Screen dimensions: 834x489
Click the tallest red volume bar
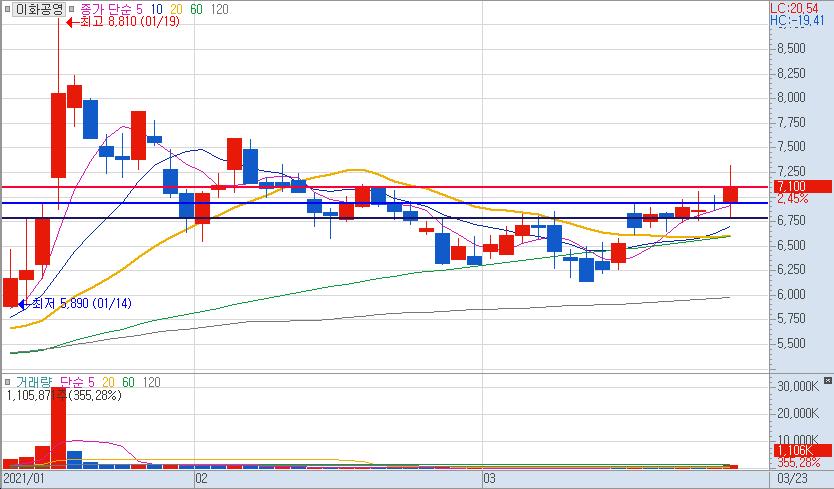pyautogui.click(x=59, y=428)
